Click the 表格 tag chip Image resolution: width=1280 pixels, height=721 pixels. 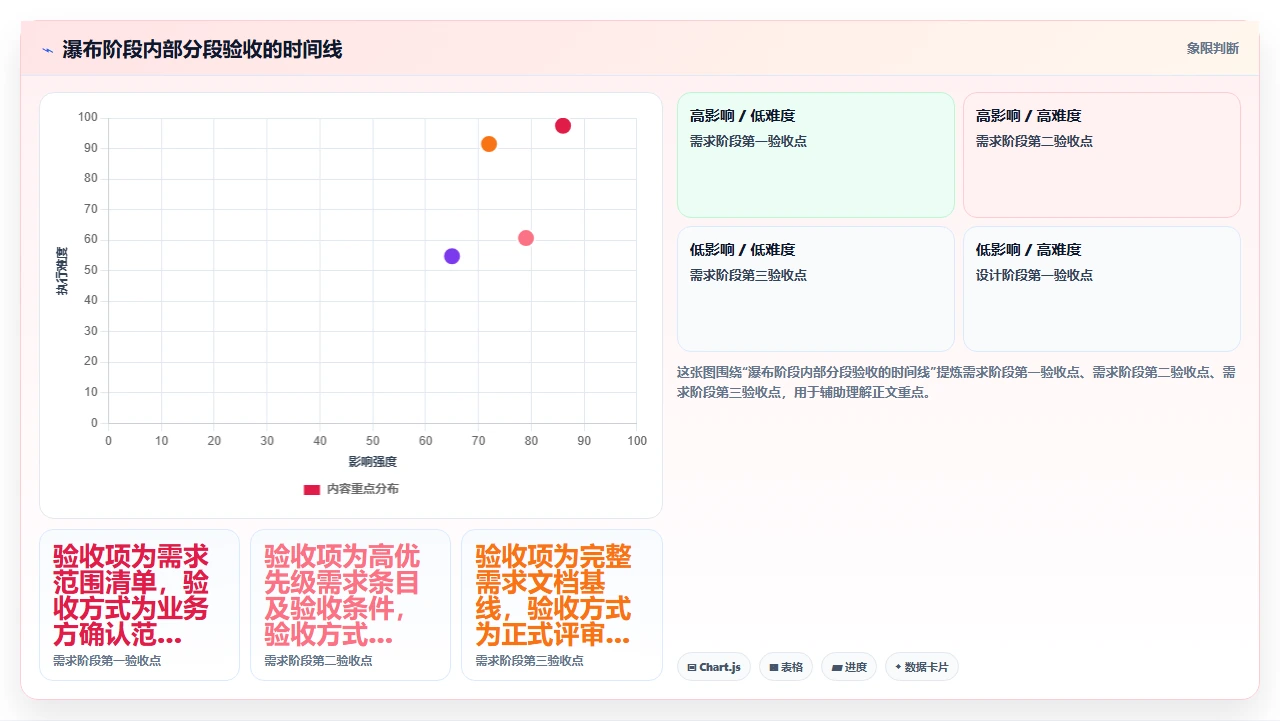(786, 667)
